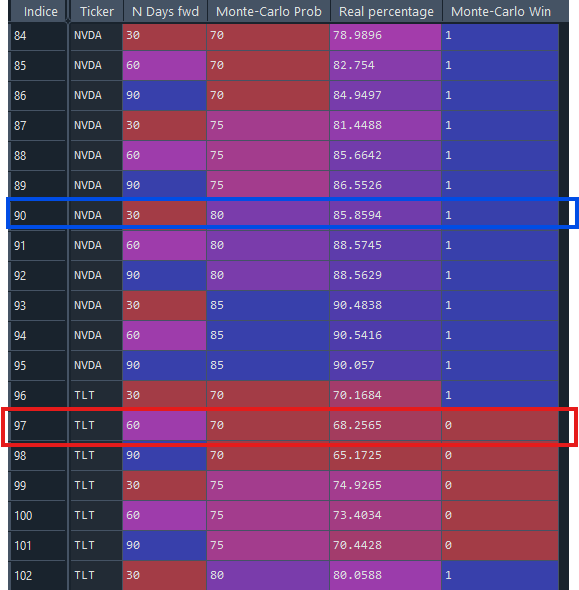Select the N Days fwd cell in row 101
This screenshot has height=590, width=579.
[x=164, y=545]
